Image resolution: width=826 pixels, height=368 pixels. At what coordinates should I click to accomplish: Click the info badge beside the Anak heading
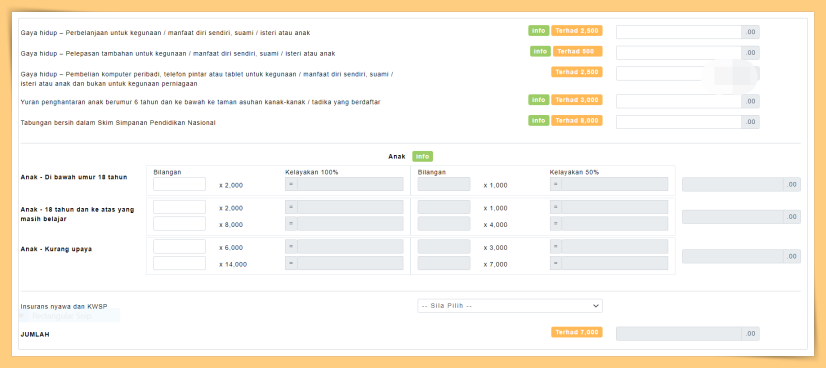pos(422,156)
